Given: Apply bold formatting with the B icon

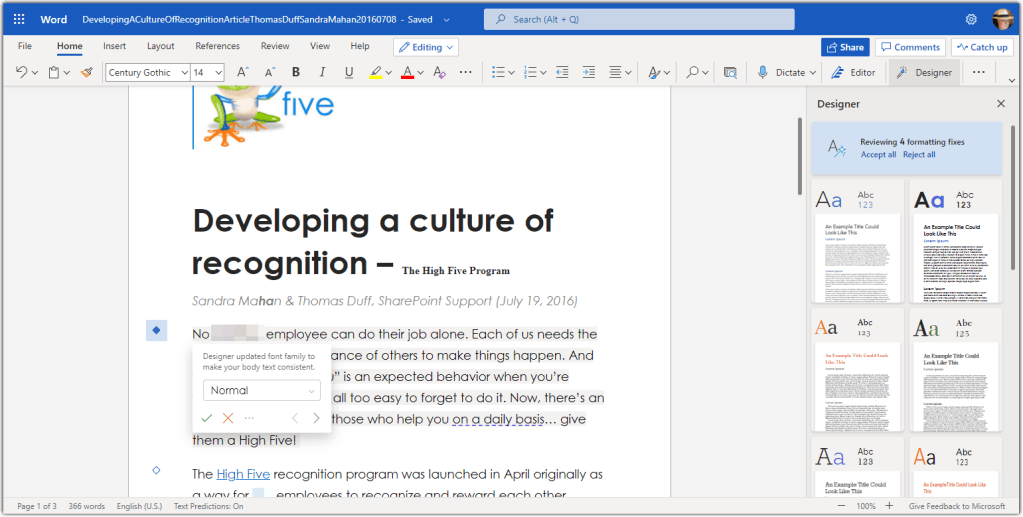Looking at the screenshot, I should (296, 72).
